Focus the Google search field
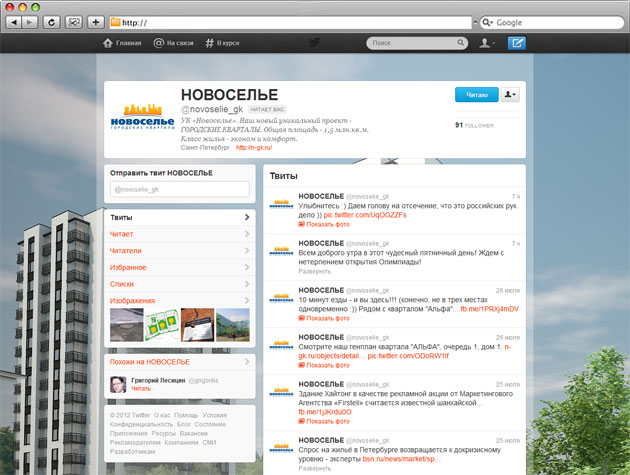The height and width of the screenshot is (475, 630). coord(552,23)
